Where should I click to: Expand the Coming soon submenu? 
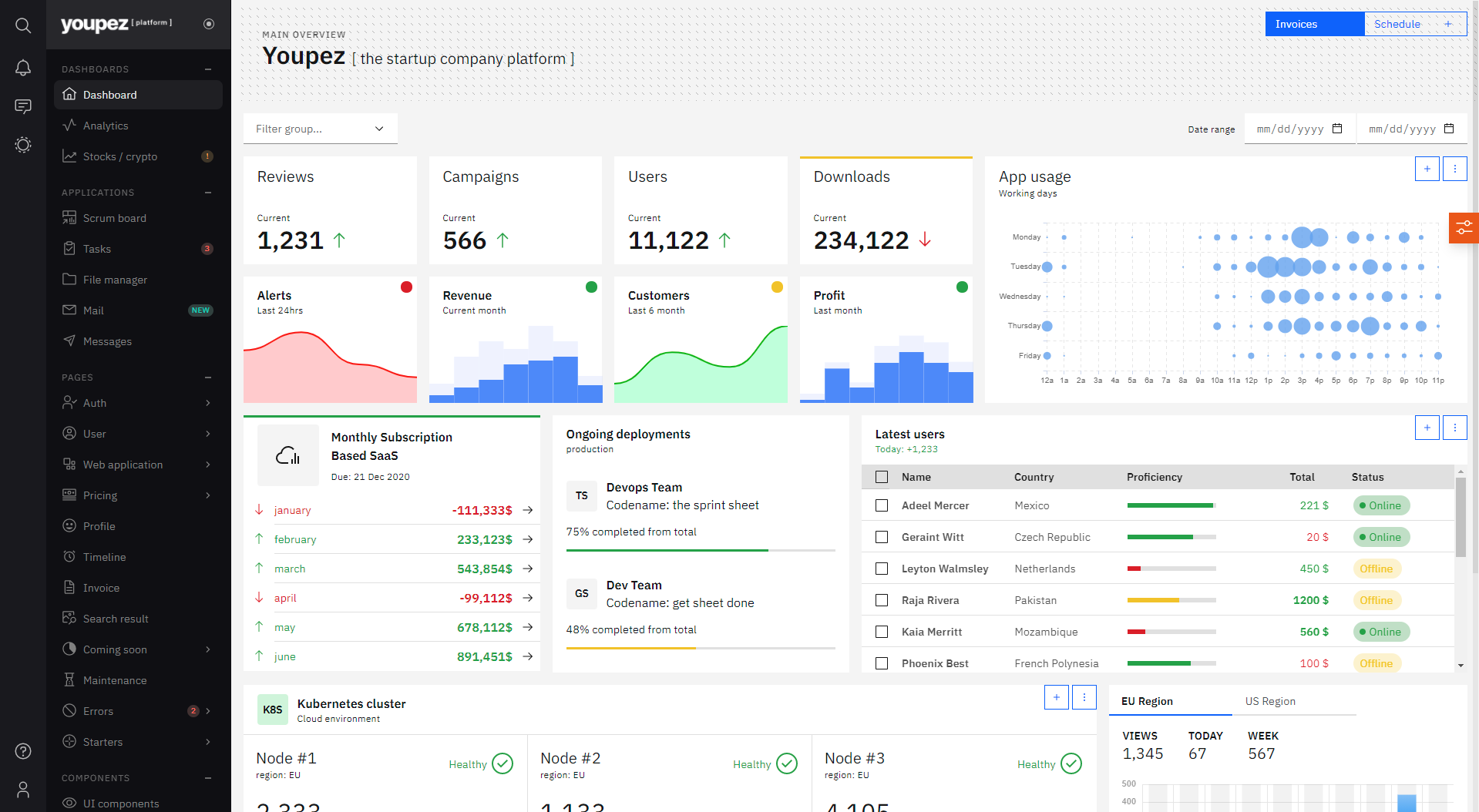[x=208, y=649]
